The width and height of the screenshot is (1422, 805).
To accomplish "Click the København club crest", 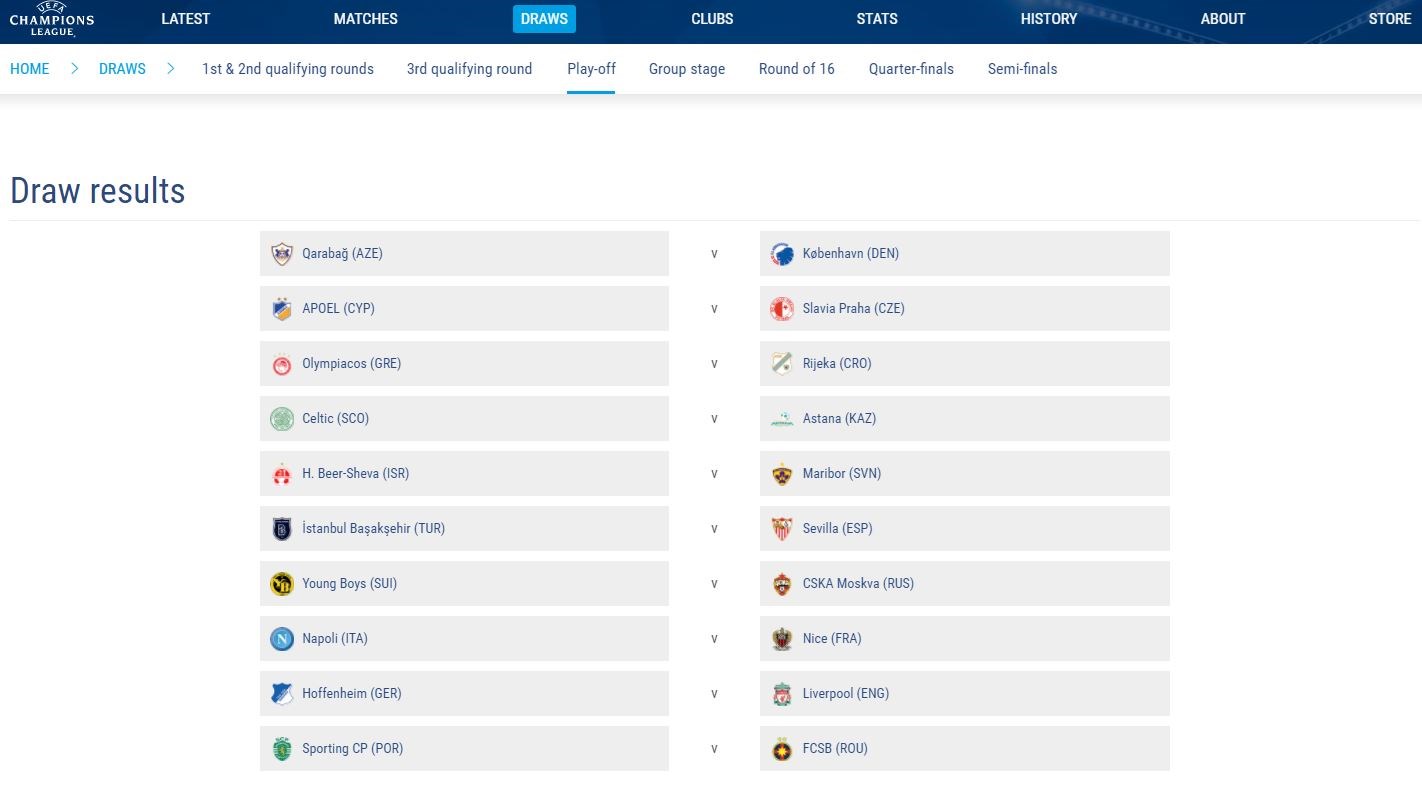I will click(782, 254).
